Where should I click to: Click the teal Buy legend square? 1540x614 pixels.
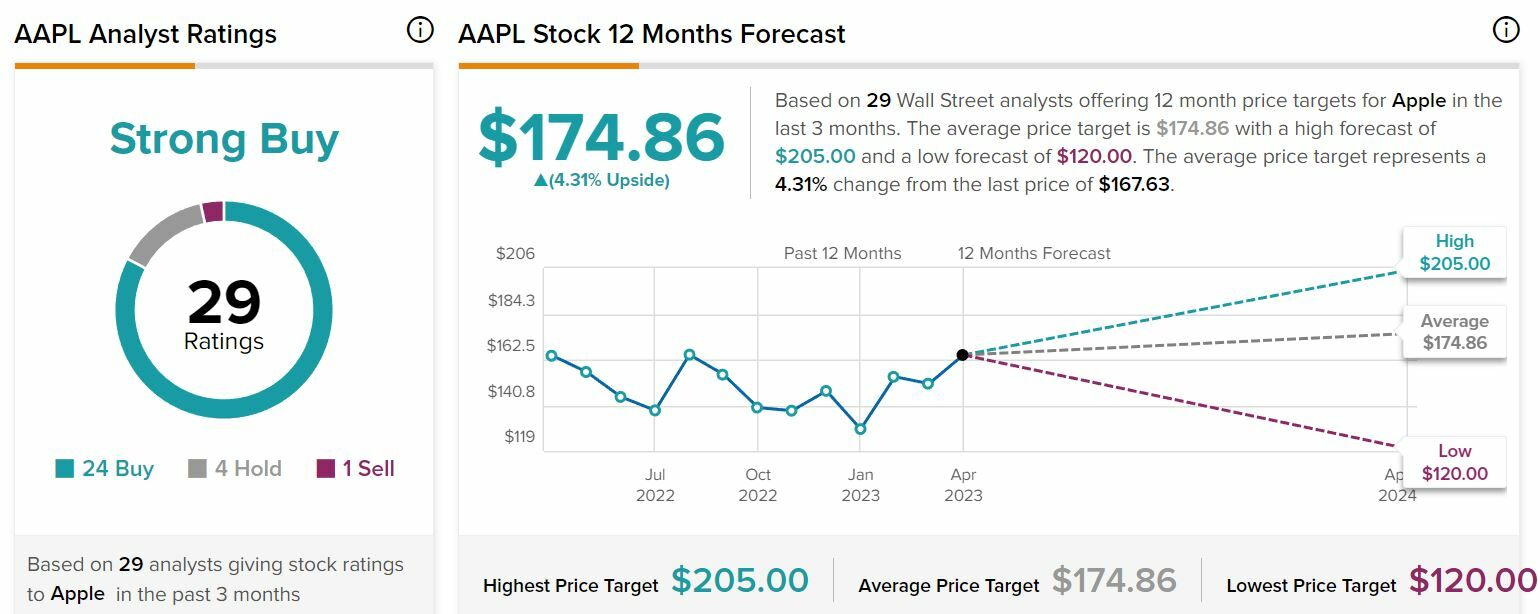[65, 469]
